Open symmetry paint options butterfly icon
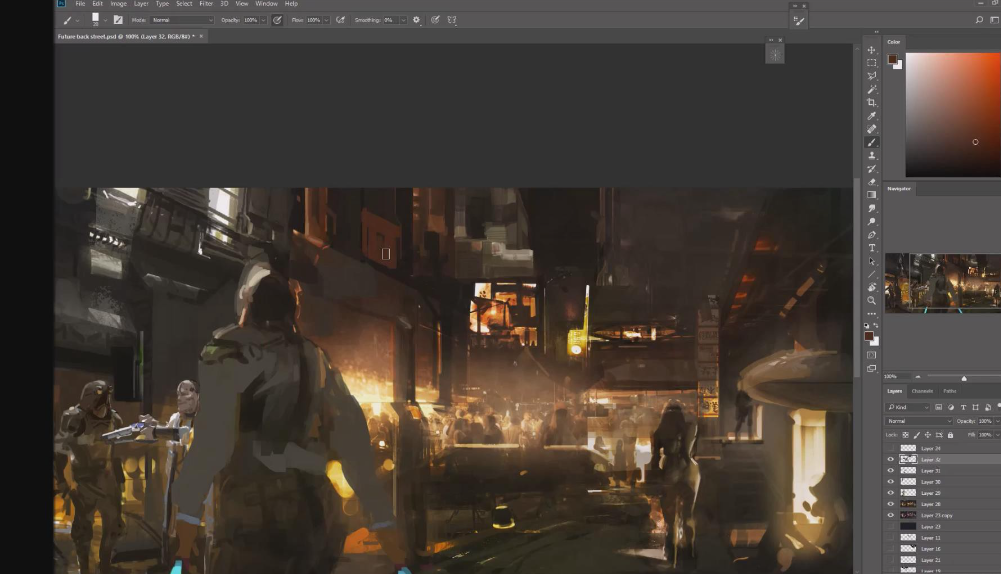 [452, 20]
